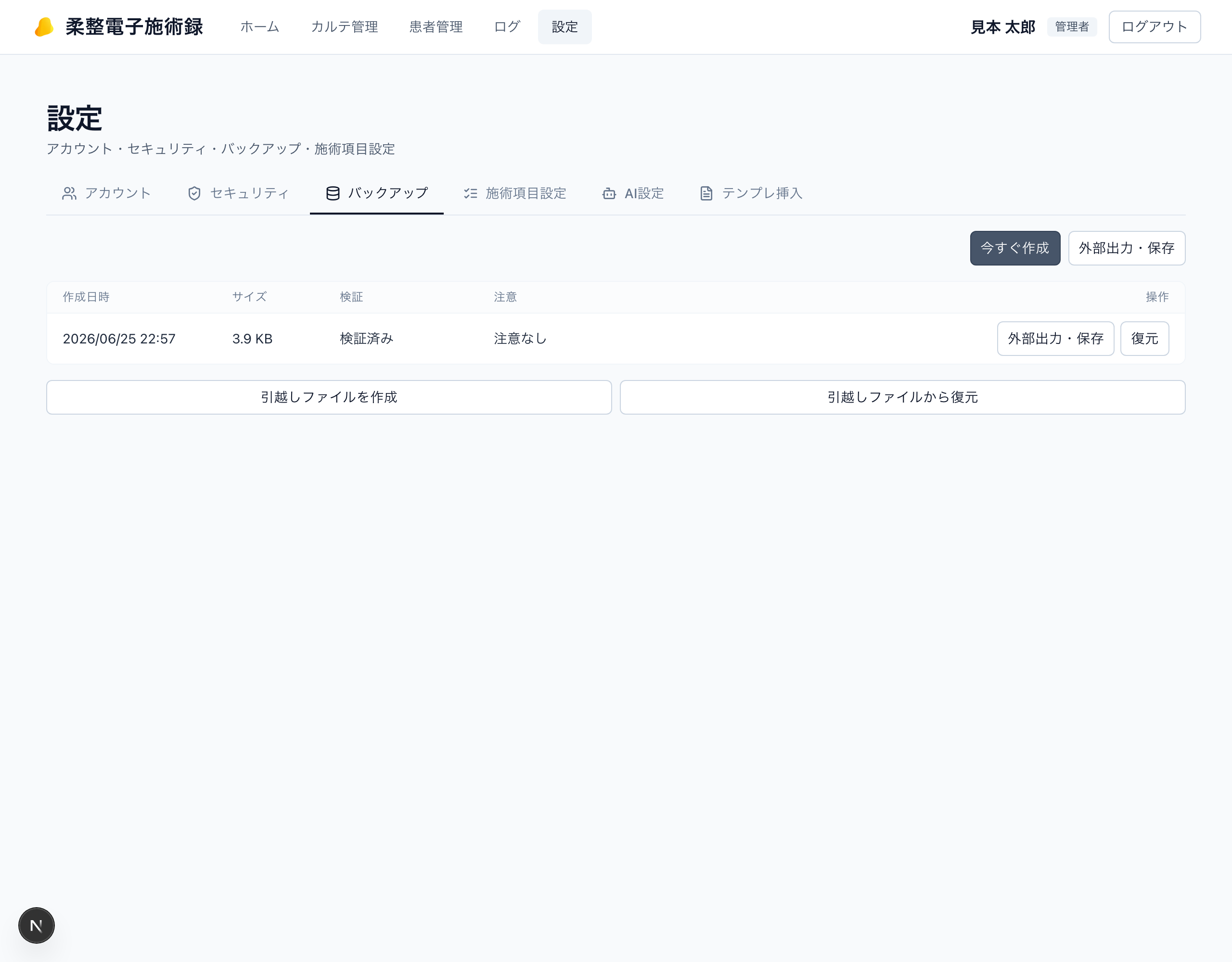Click the 設定 page heading
1232x962 pixels.
coord(75,118)
